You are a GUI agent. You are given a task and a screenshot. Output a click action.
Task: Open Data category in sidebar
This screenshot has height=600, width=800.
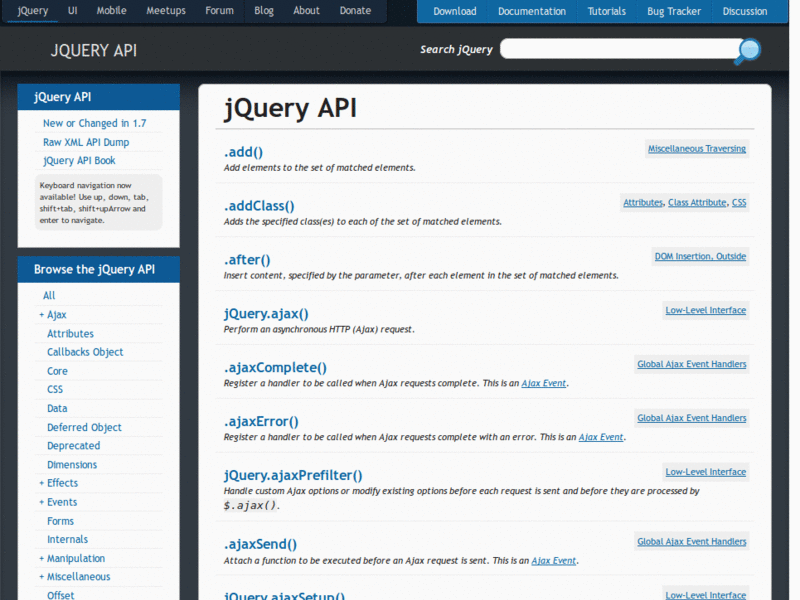pyautogui.click(x=57, y=409)
